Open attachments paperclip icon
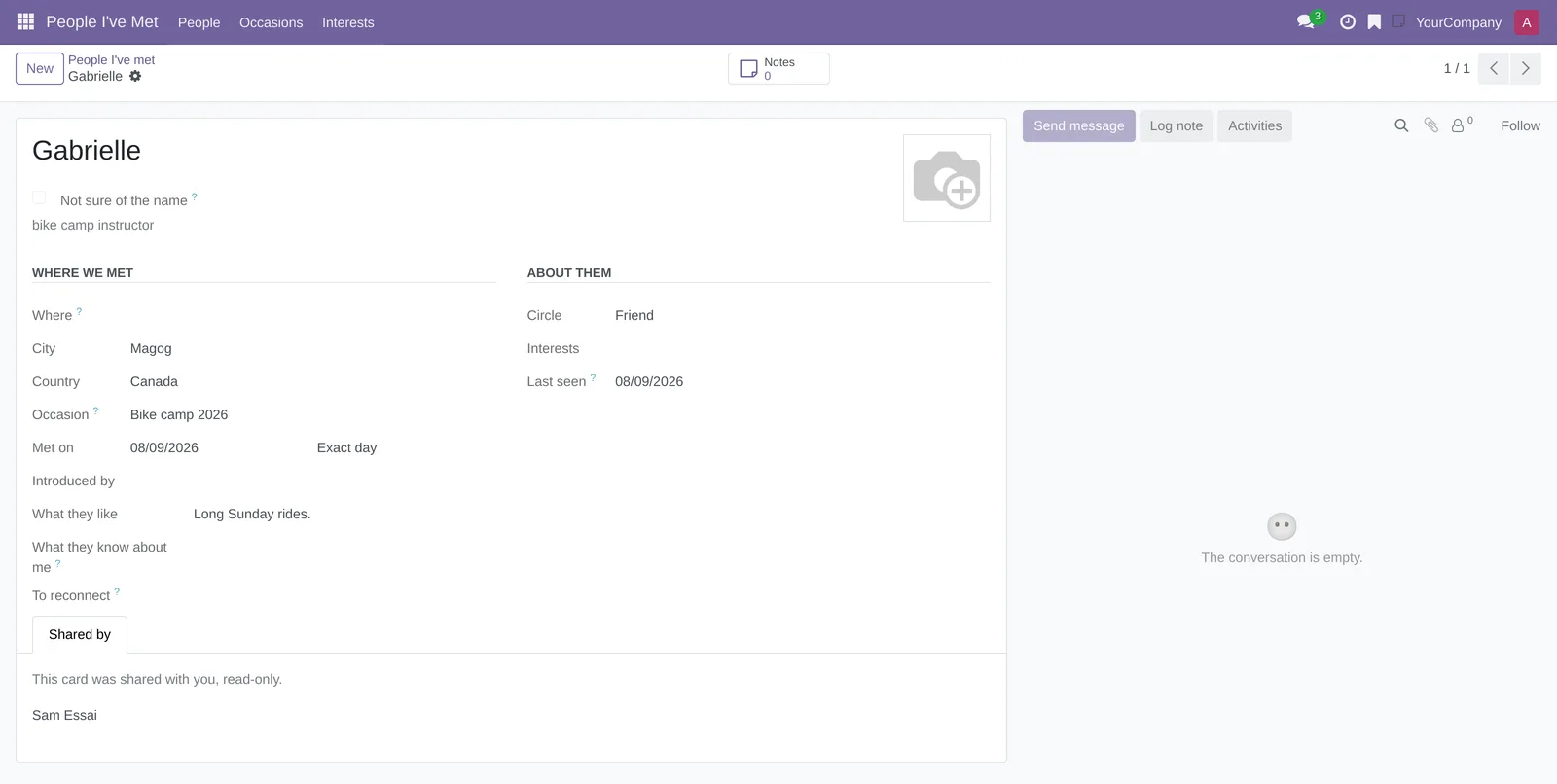The image size is (1557, 784). pos(1430,125)
